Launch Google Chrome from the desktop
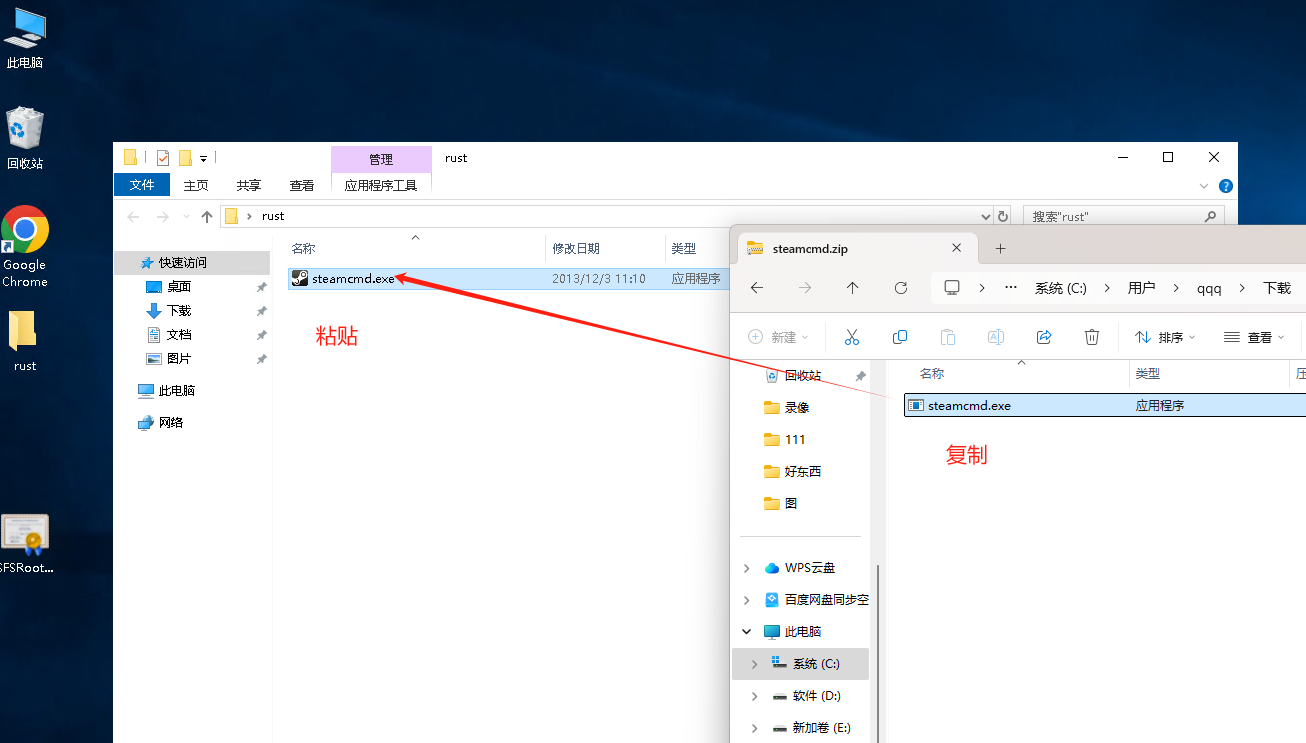Viewport: 1306px width, 743px height. [25, 247]
